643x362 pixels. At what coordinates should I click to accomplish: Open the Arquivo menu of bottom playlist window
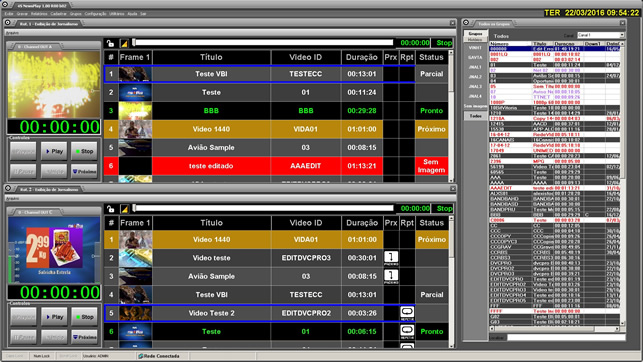tap(12, 198)
